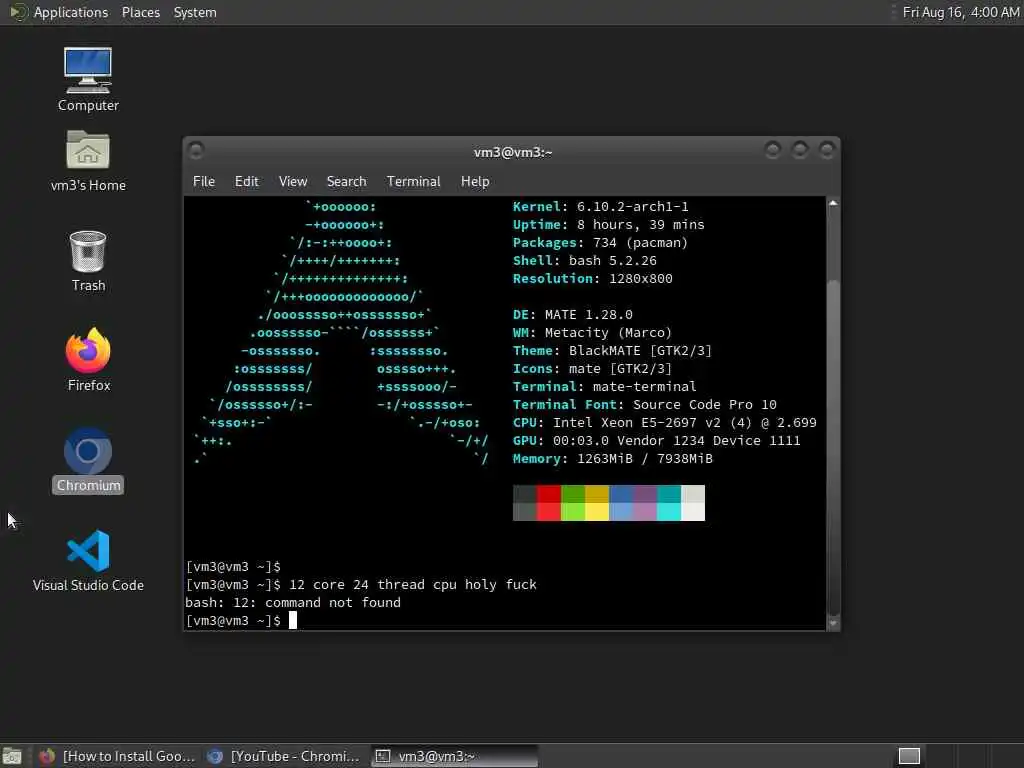Click the terminal title vm3@vm3:~
Image resolution: width=1024 pixels, height=768 pixels.
tap(513, 152)
